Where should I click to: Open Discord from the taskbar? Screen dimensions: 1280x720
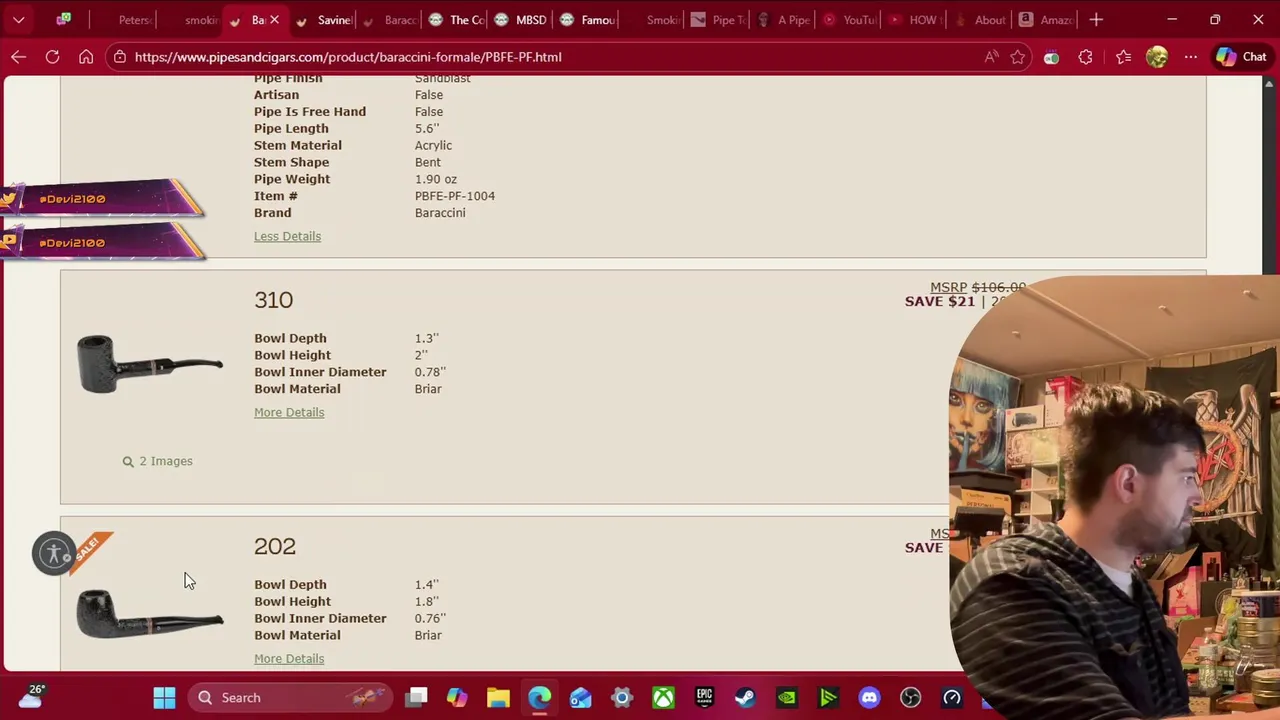coord(869,697)
